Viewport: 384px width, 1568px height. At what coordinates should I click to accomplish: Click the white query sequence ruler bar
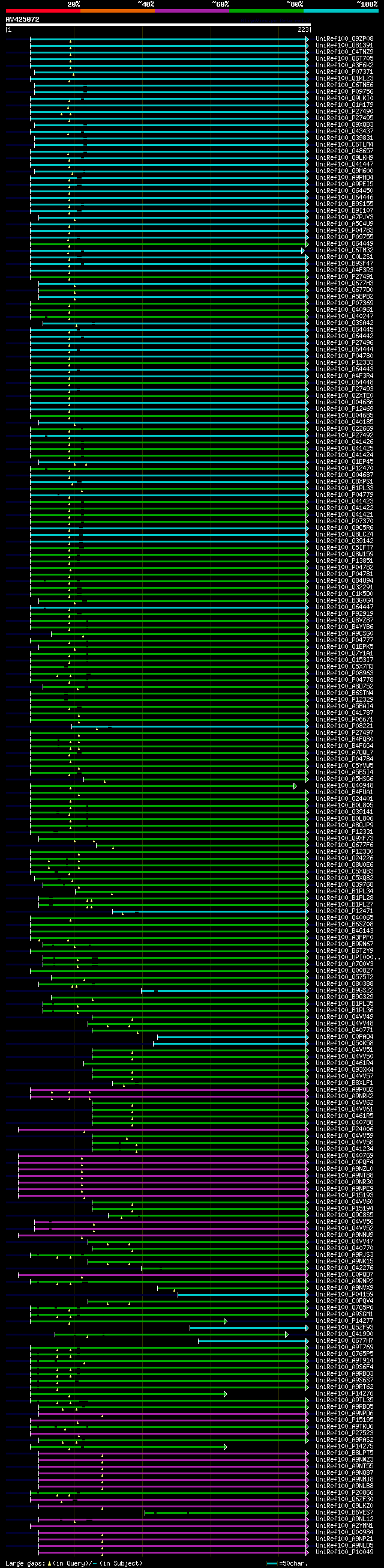point(158,25)
